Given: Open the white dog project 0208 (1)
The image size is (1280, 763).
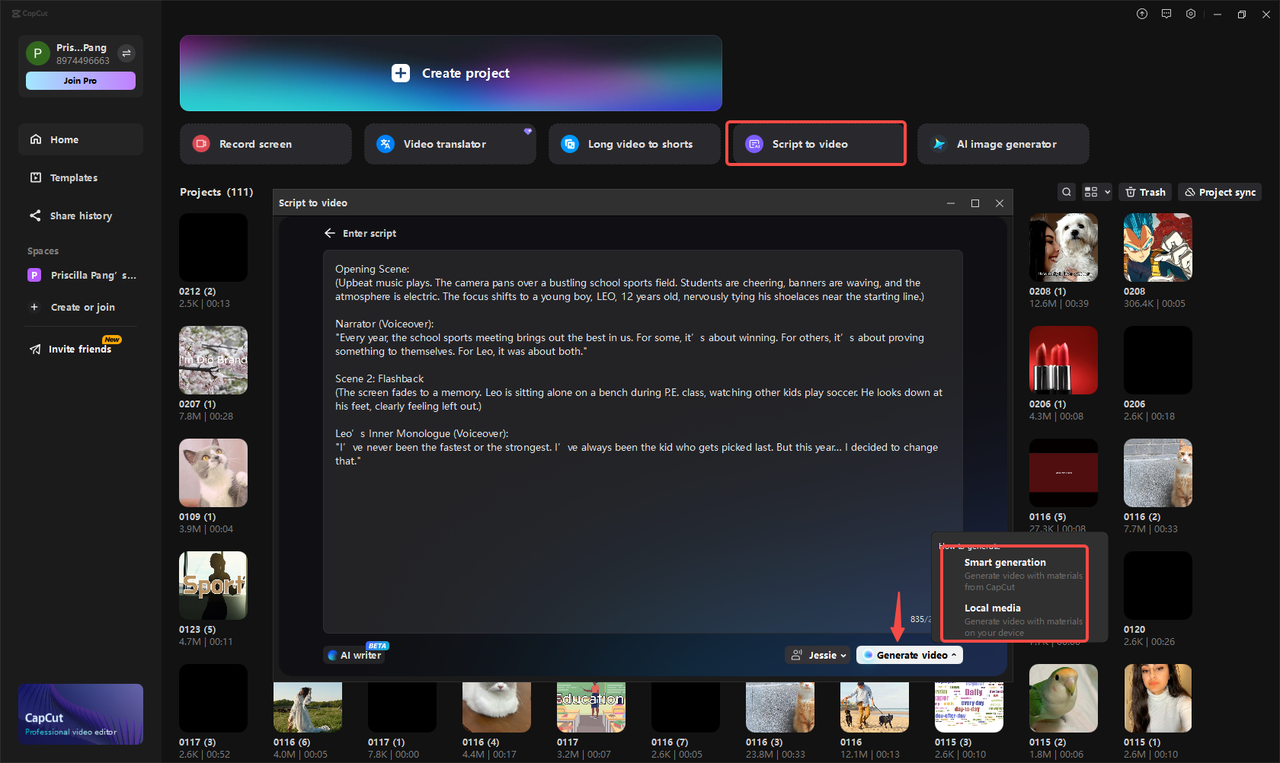Looking at the screenshot, I should (x=1063, y=247).
